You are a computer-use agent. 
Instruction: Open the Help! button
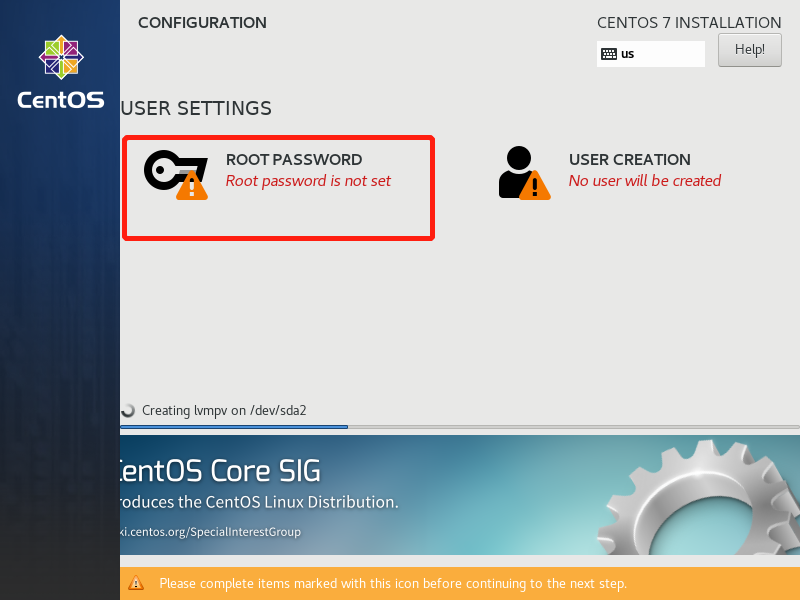coord(749,50)
